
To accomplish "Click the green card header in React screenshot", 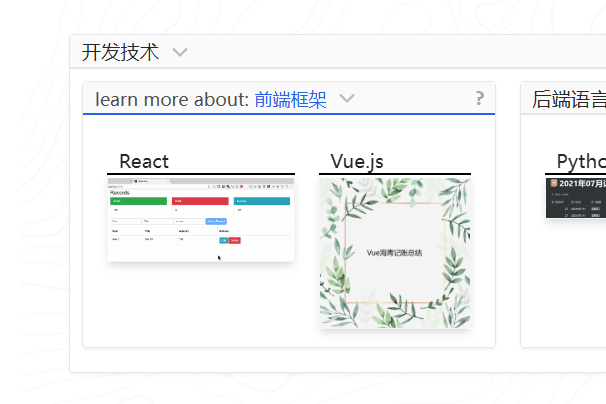I will pos(138,201).
